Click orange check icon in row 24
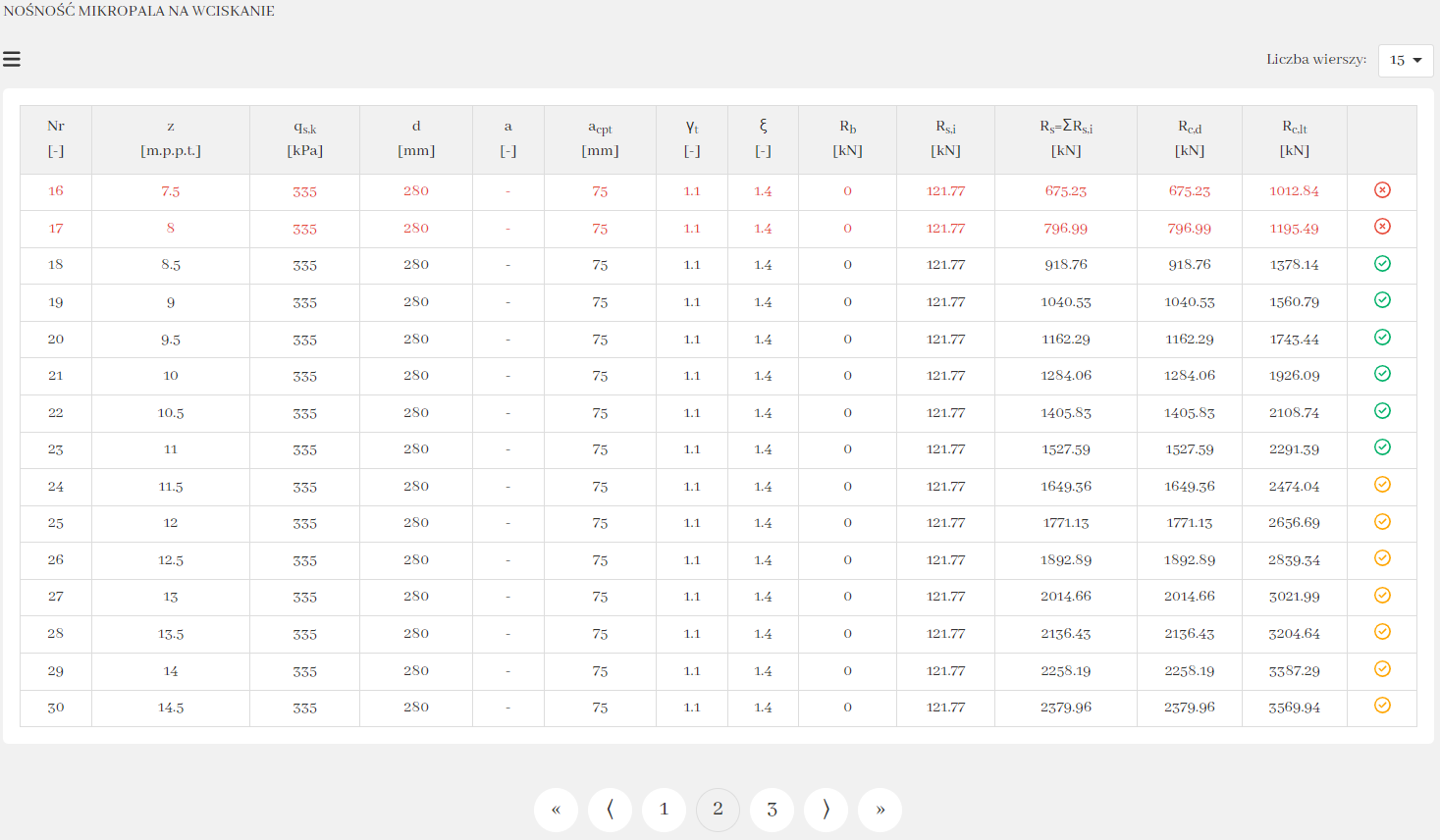Viewport: 1440px width, 840px height. tap(1382, 485)
